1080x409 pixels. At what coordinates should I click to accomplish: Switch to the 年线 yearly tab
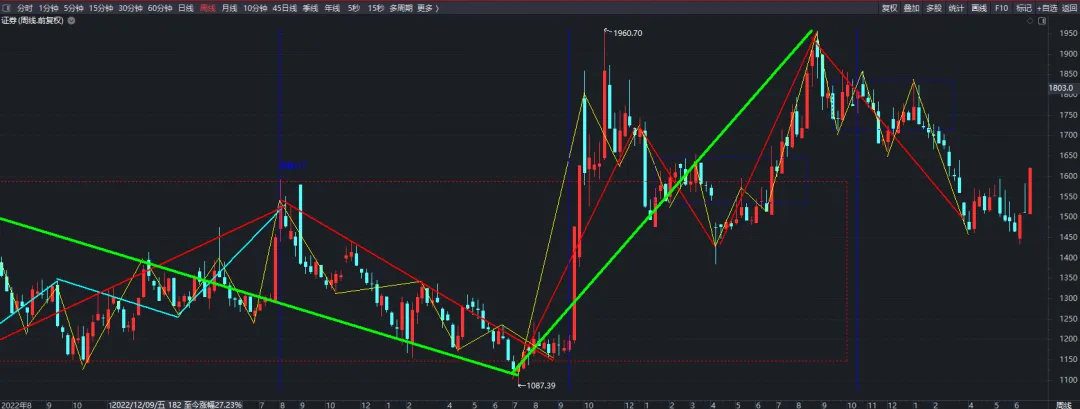[x=332, y=8]
